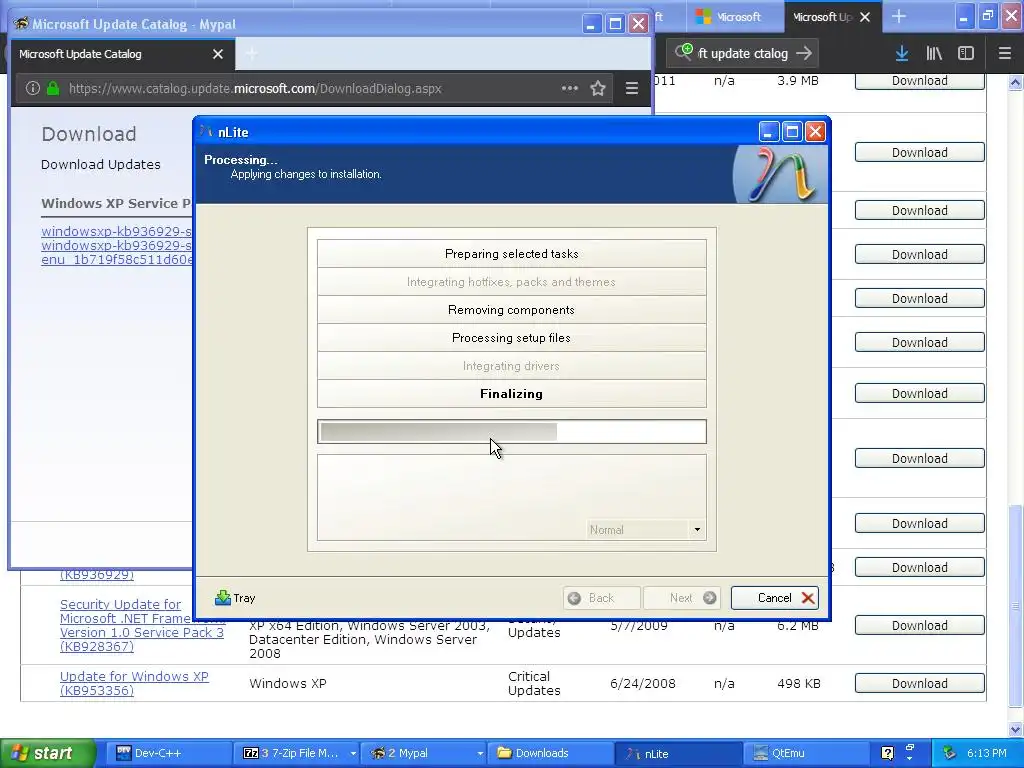1024x768 pixels.
Task: Click Download for Update for Windows XP KB953356
Action: 920,683
